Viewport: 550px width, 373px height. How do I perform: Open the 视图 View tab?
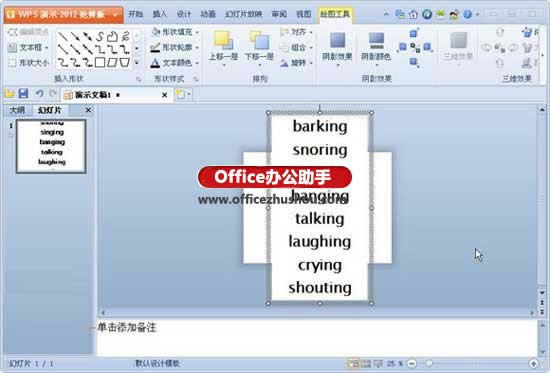point(303,14)
